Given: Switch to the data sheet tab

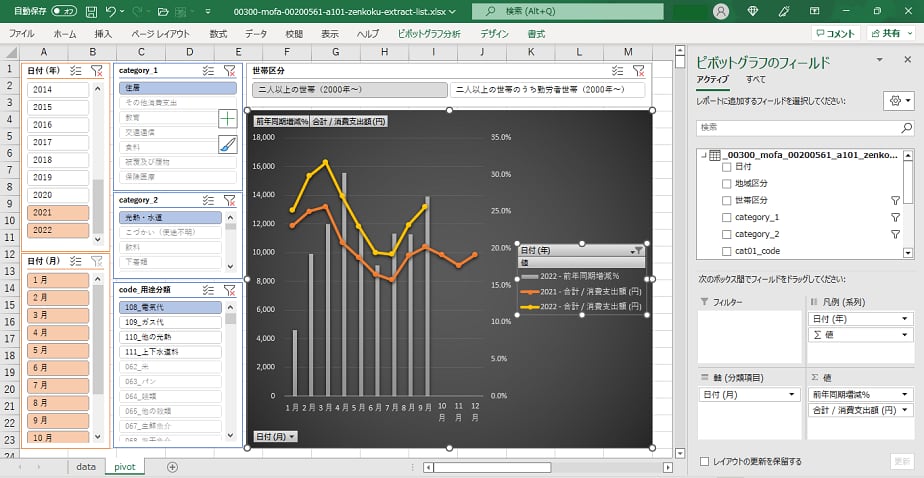Looking at the screenshot, I should click(86, 466).
